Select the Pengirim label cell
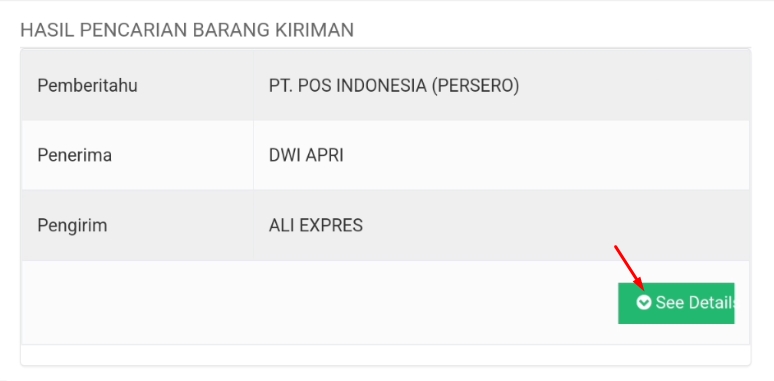The height and width of the screenshot is (381, 774). 137,226
